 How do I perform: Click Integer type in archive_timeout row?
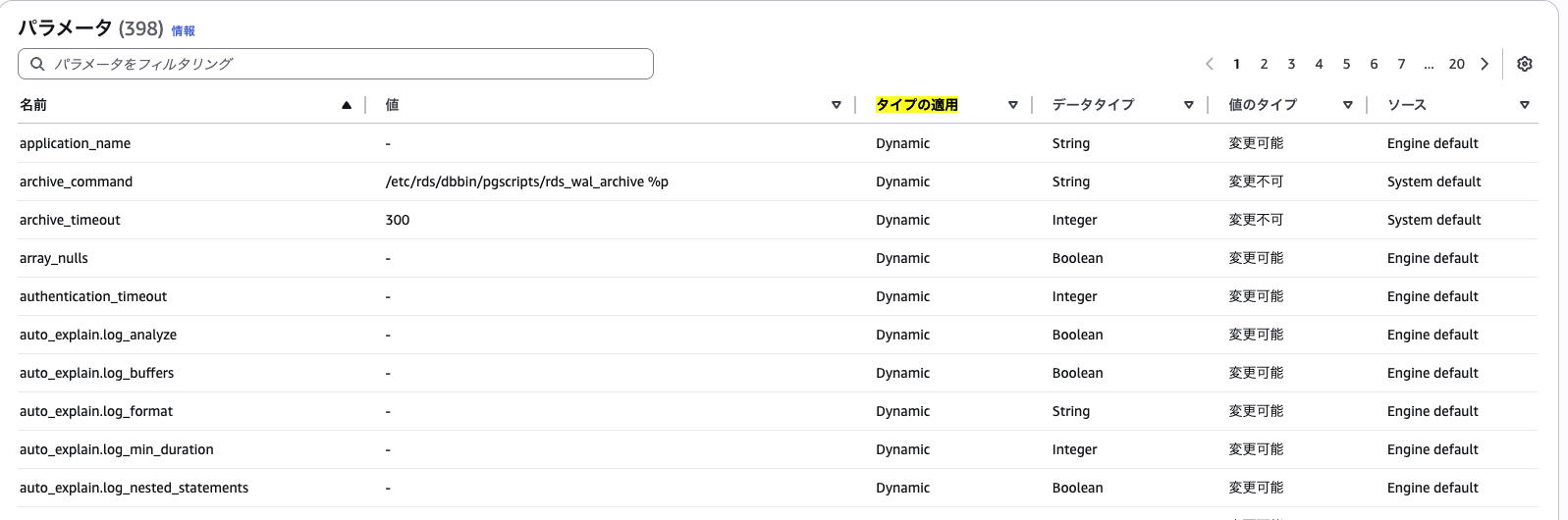click(1075, 220)
